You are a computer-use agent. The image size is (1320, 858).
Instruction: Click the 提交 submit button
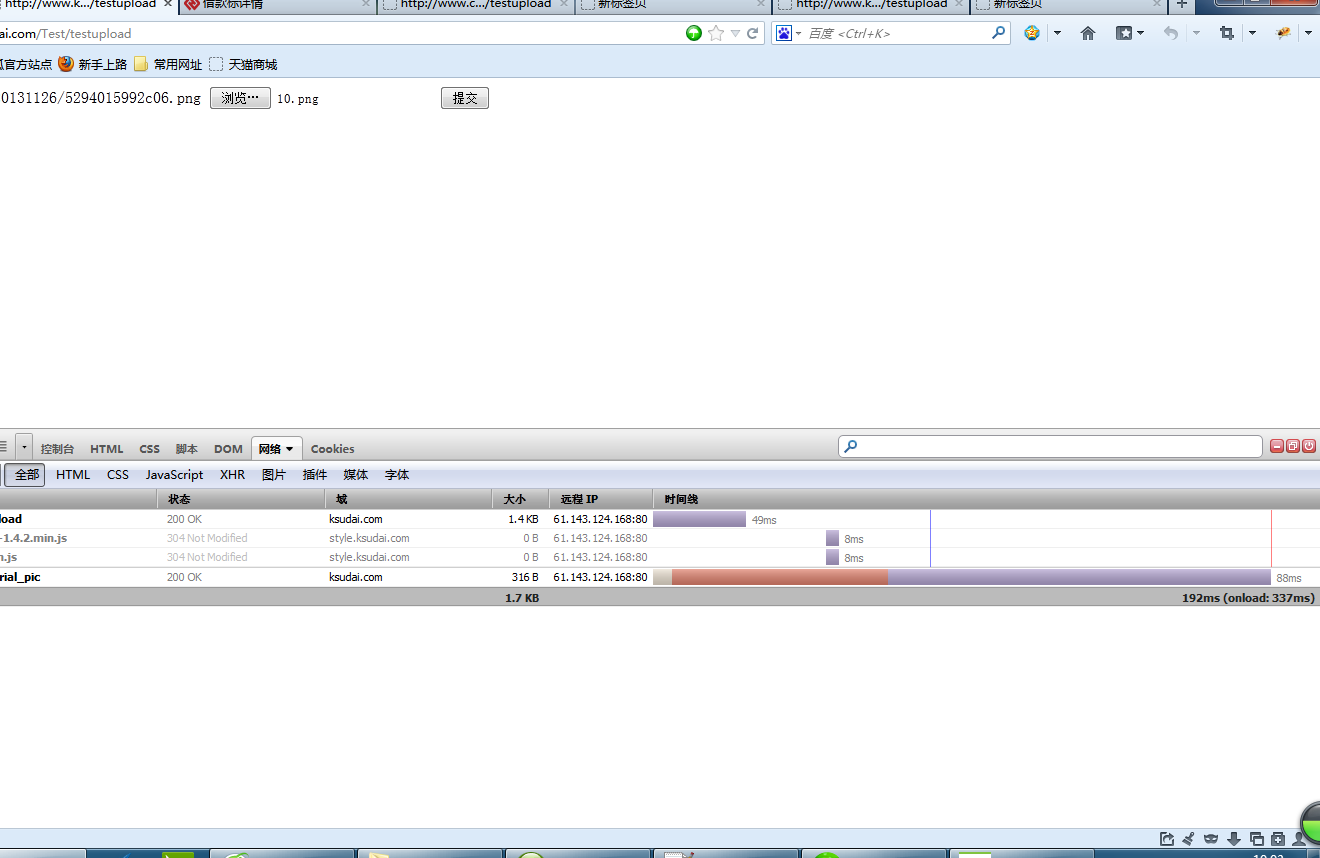[465, 98]
